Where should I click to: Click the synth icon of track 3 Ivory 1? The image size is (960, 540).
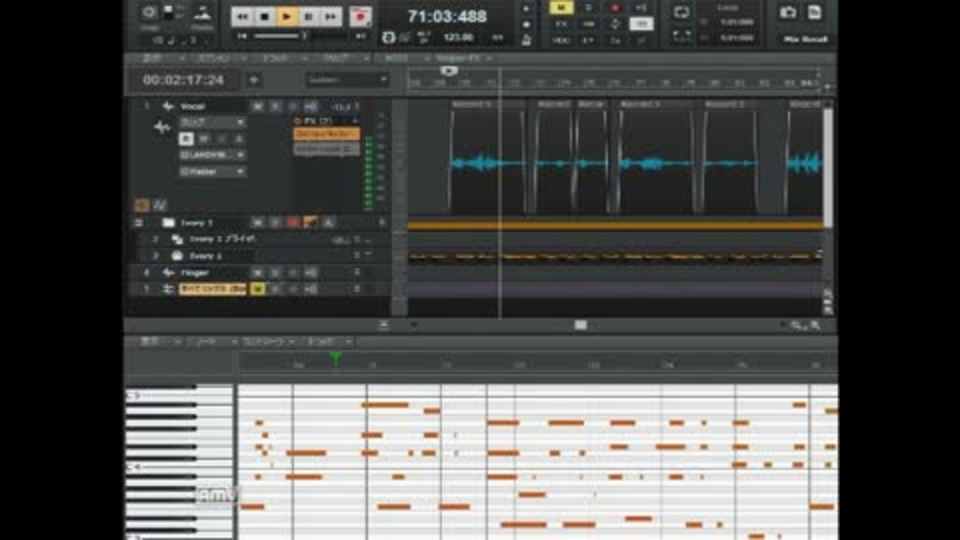tap(177, 256)
